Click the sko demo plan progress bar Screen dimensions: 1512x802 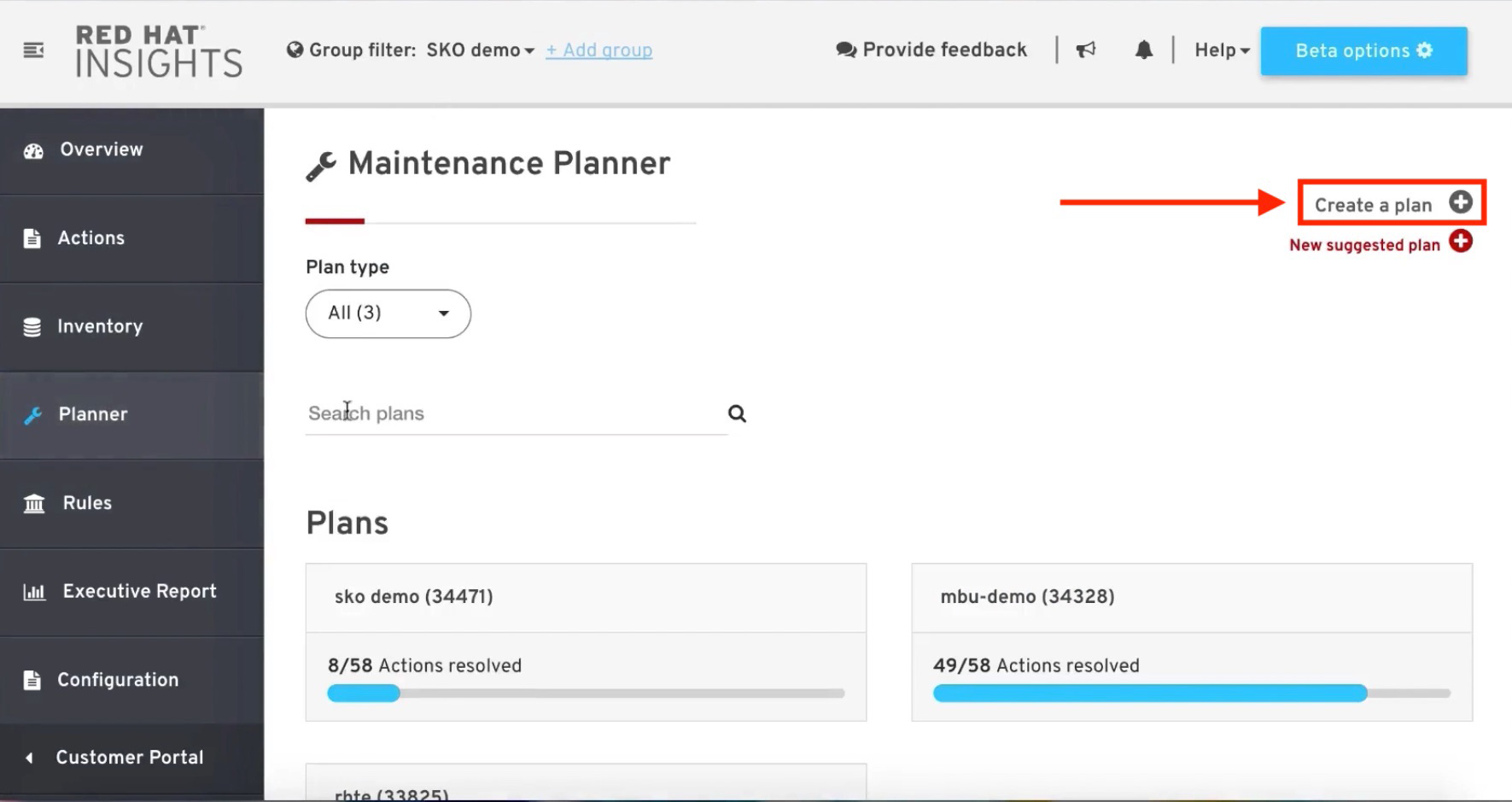pos(586,694)
